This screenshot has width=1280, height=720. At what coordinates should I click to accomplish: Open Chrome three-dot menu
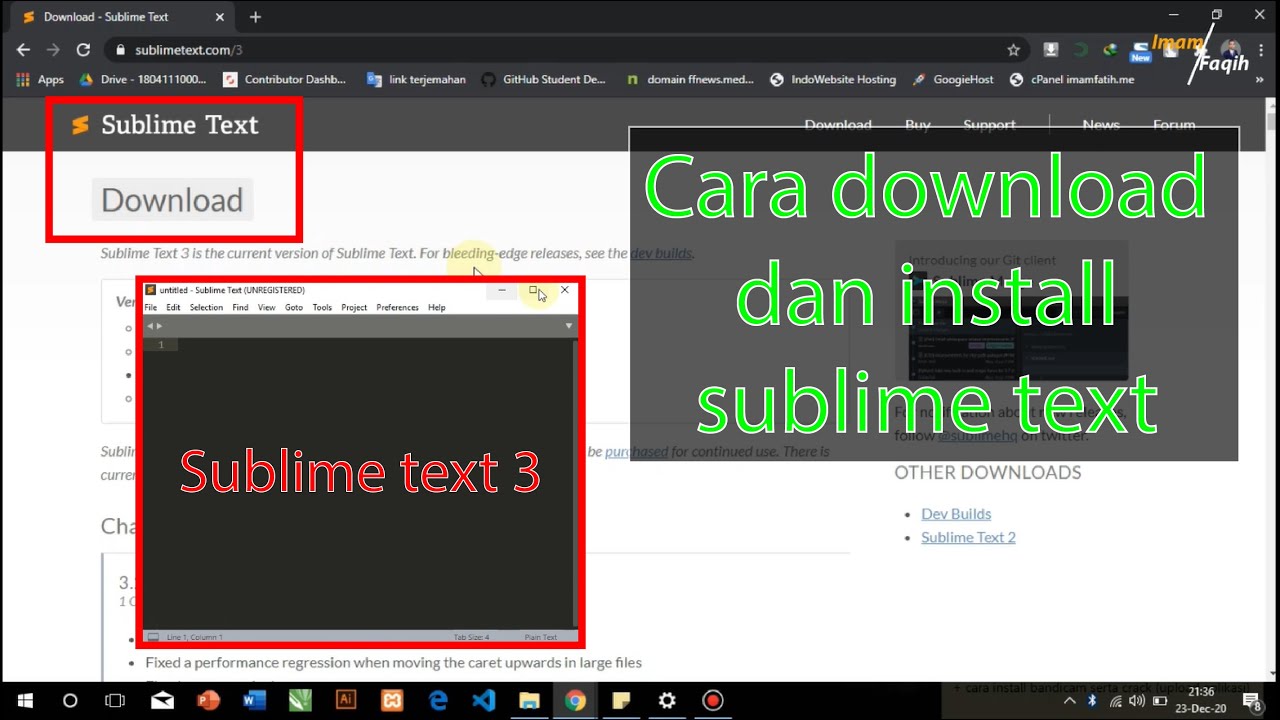tap(1259, 50)
